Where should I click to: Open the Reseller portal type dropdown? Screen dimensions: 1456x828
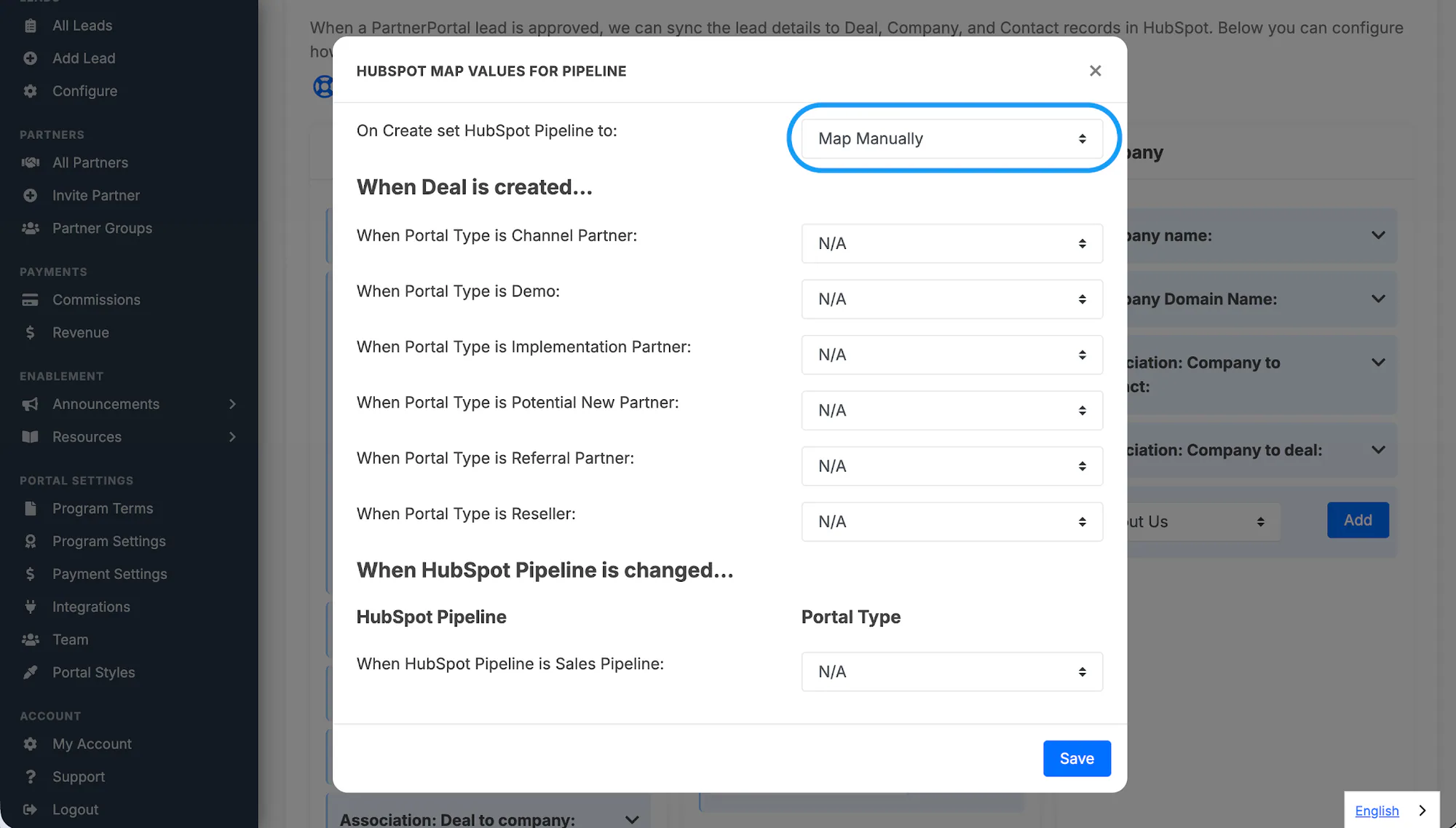coord(951,521)
